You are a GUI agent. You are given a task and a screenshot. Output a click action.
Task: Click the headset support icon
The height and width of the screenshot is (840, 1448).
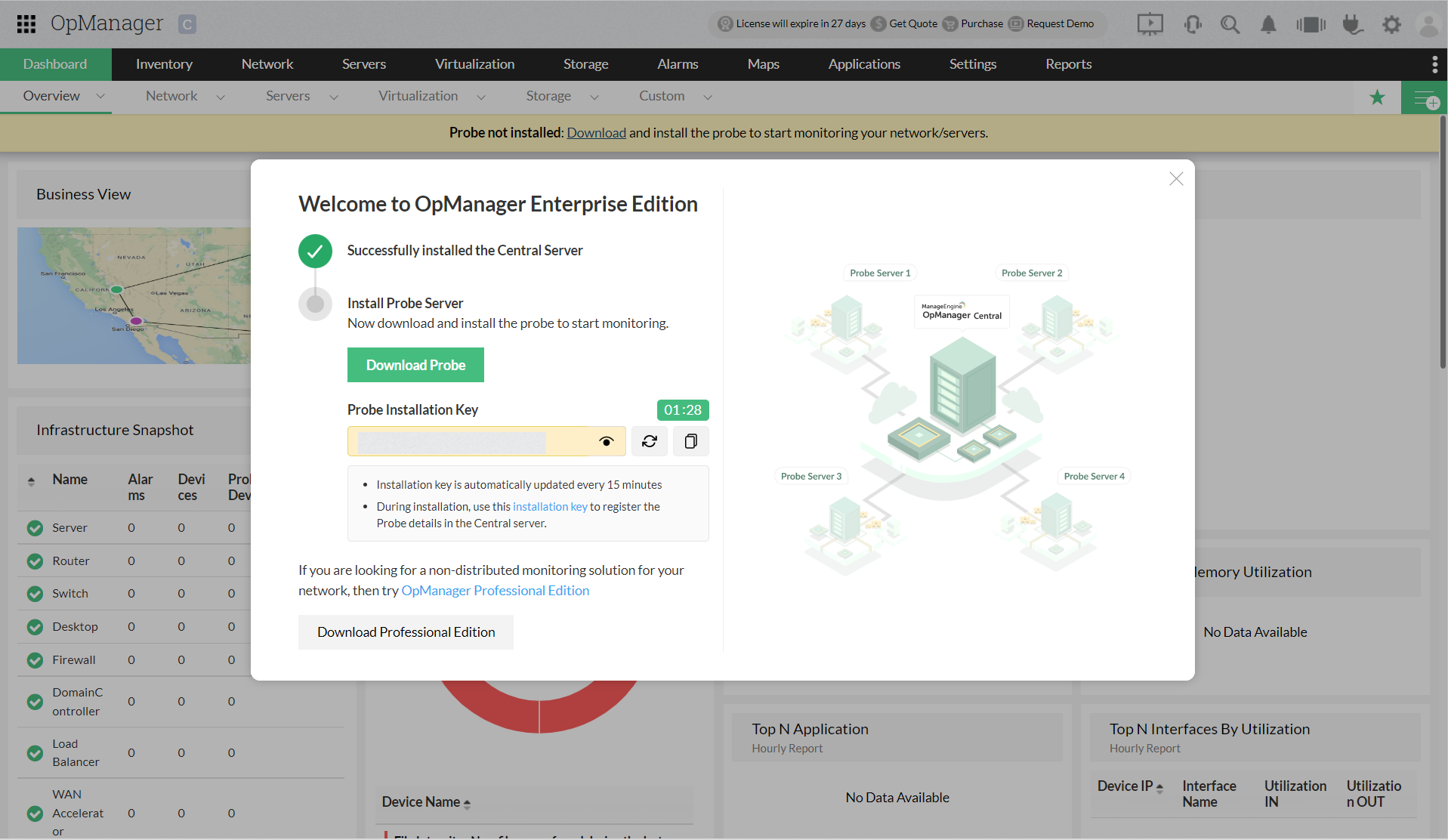(x=1193, y=24)
